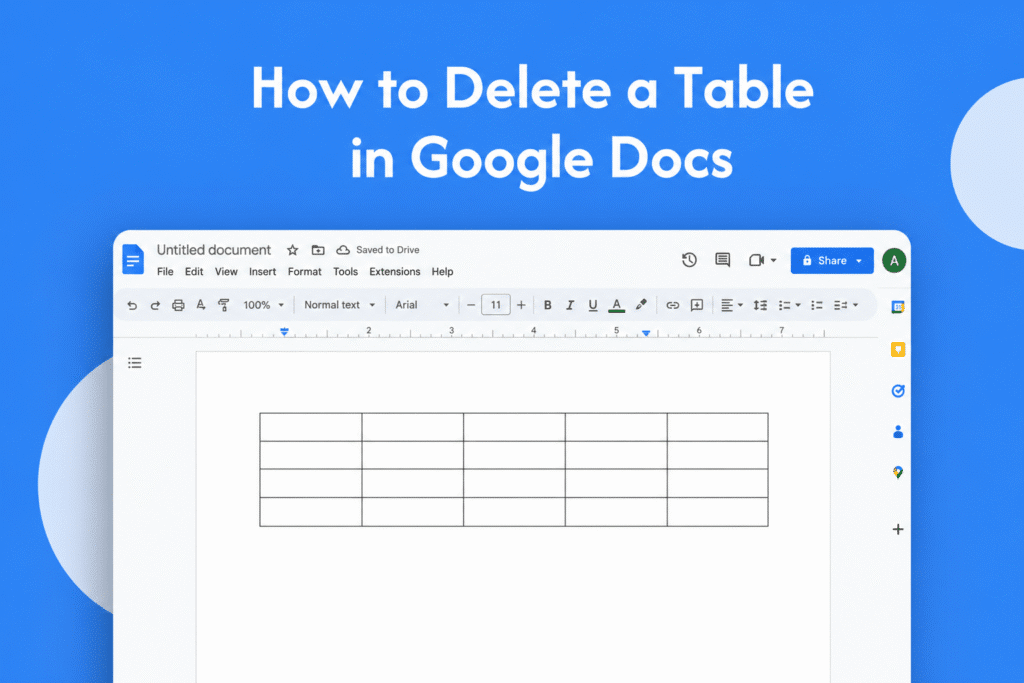Click the Google Docs home logo
The width and height of the screenshot is (1024, 683).
point(133,259)
